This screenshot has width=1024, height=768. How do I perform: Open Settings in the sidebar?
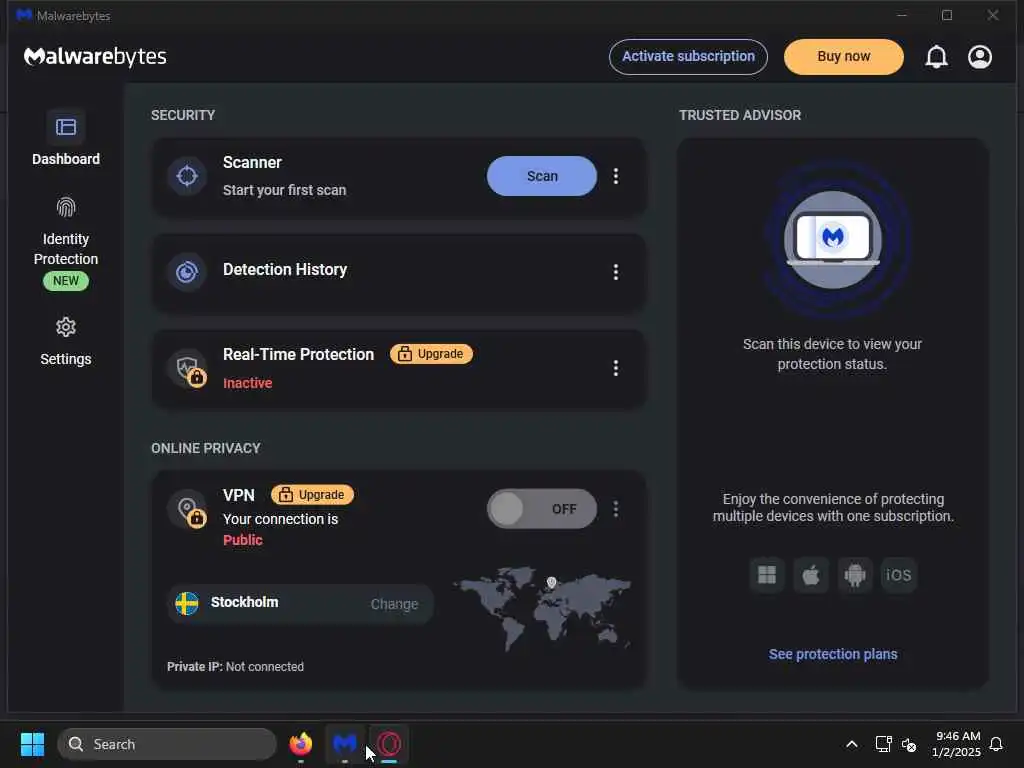tap(66, 341)
